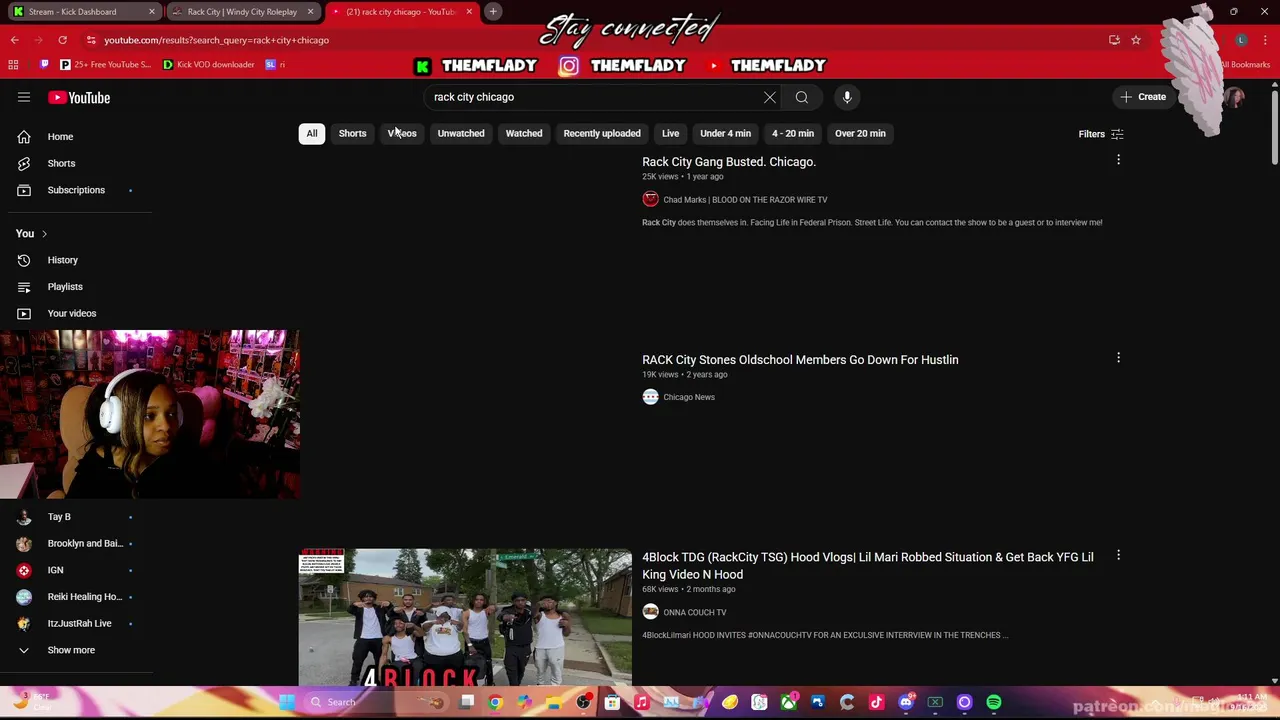Open the Twitch bookmark icon
This screenshot has width=1280, height=720.
click(x=44, y=64)
